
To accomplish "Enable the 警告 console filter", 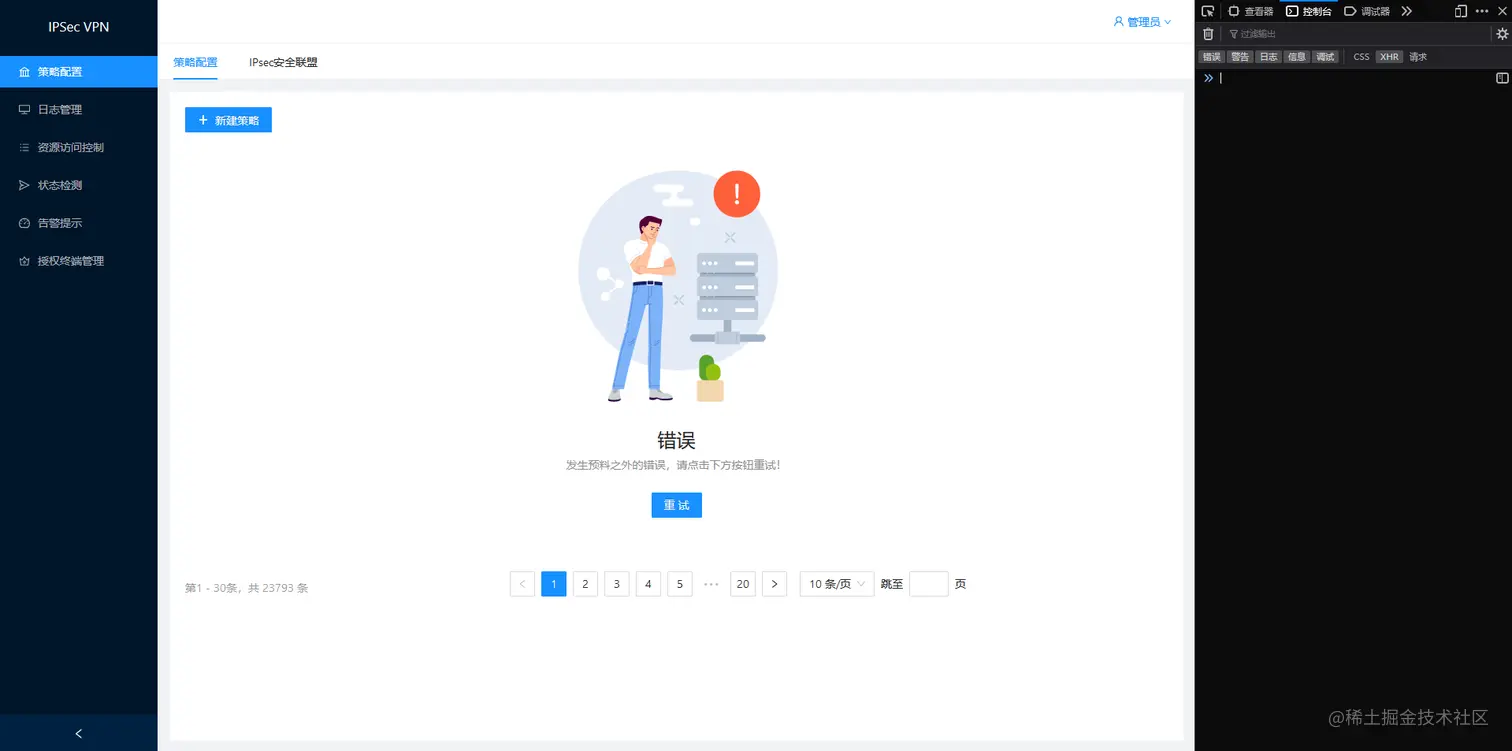I will pyautogui.click(x=1239, y=57).
